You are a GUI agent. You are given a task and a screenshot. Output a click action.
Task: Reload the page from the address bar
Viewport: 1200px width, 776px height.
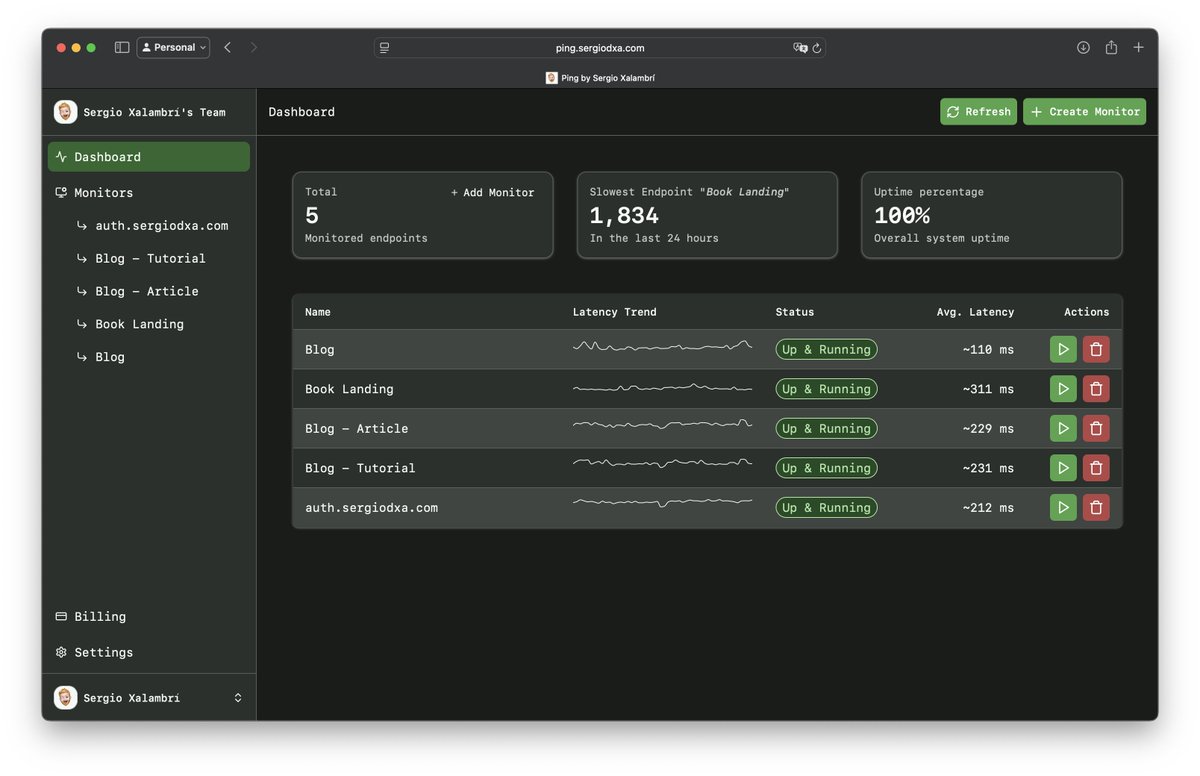[817, 48]
